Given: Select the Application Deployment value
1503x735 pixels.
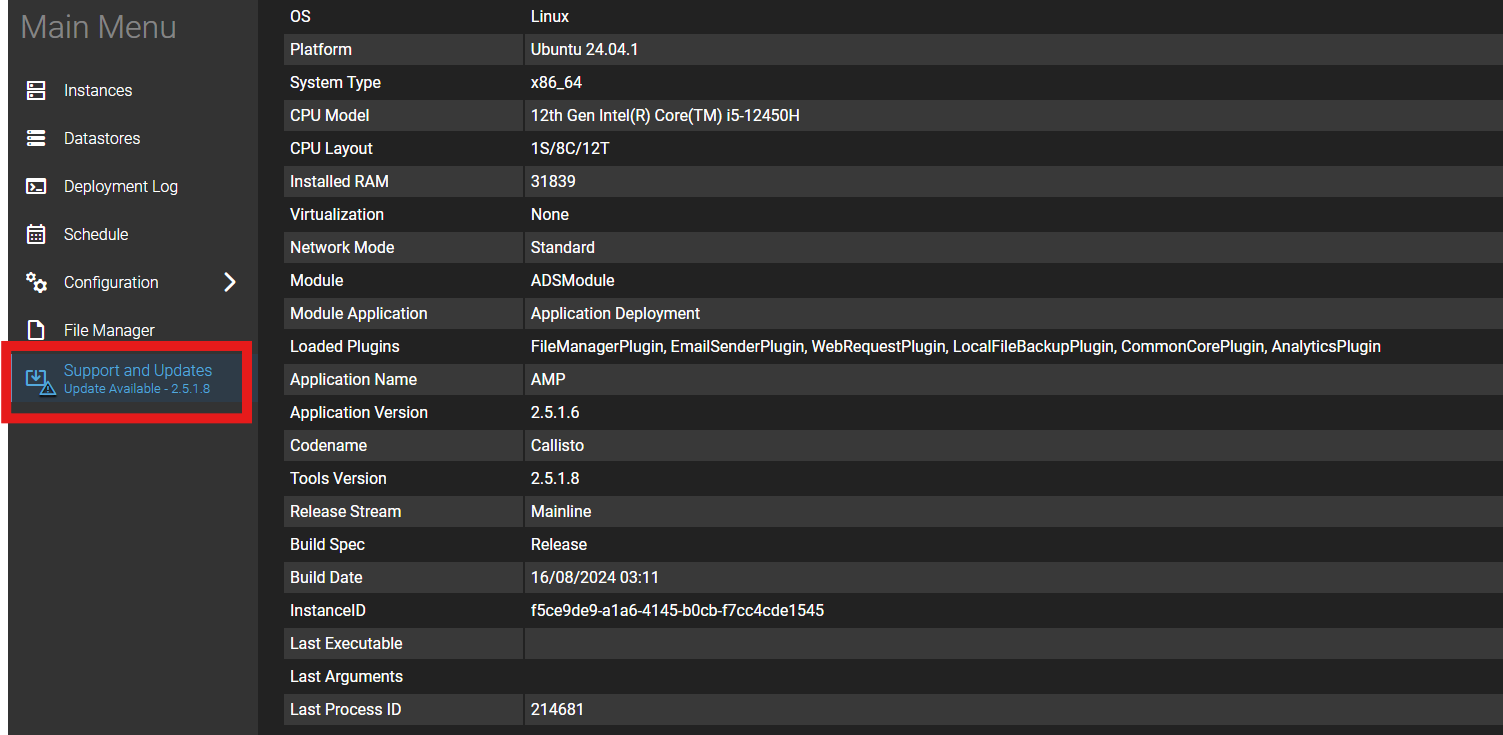Looking at the screenshot, I should coord(616,314).
